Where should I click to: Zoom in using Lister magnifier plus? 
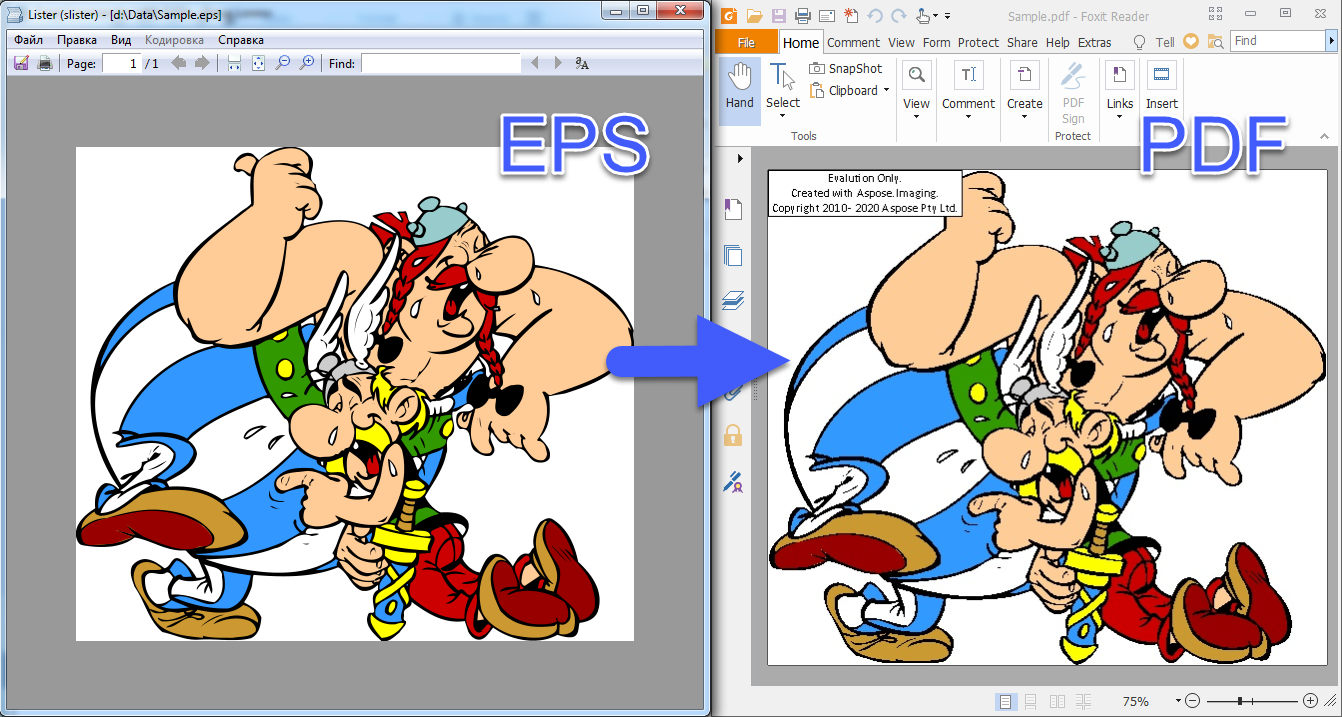tap(307, 63)
